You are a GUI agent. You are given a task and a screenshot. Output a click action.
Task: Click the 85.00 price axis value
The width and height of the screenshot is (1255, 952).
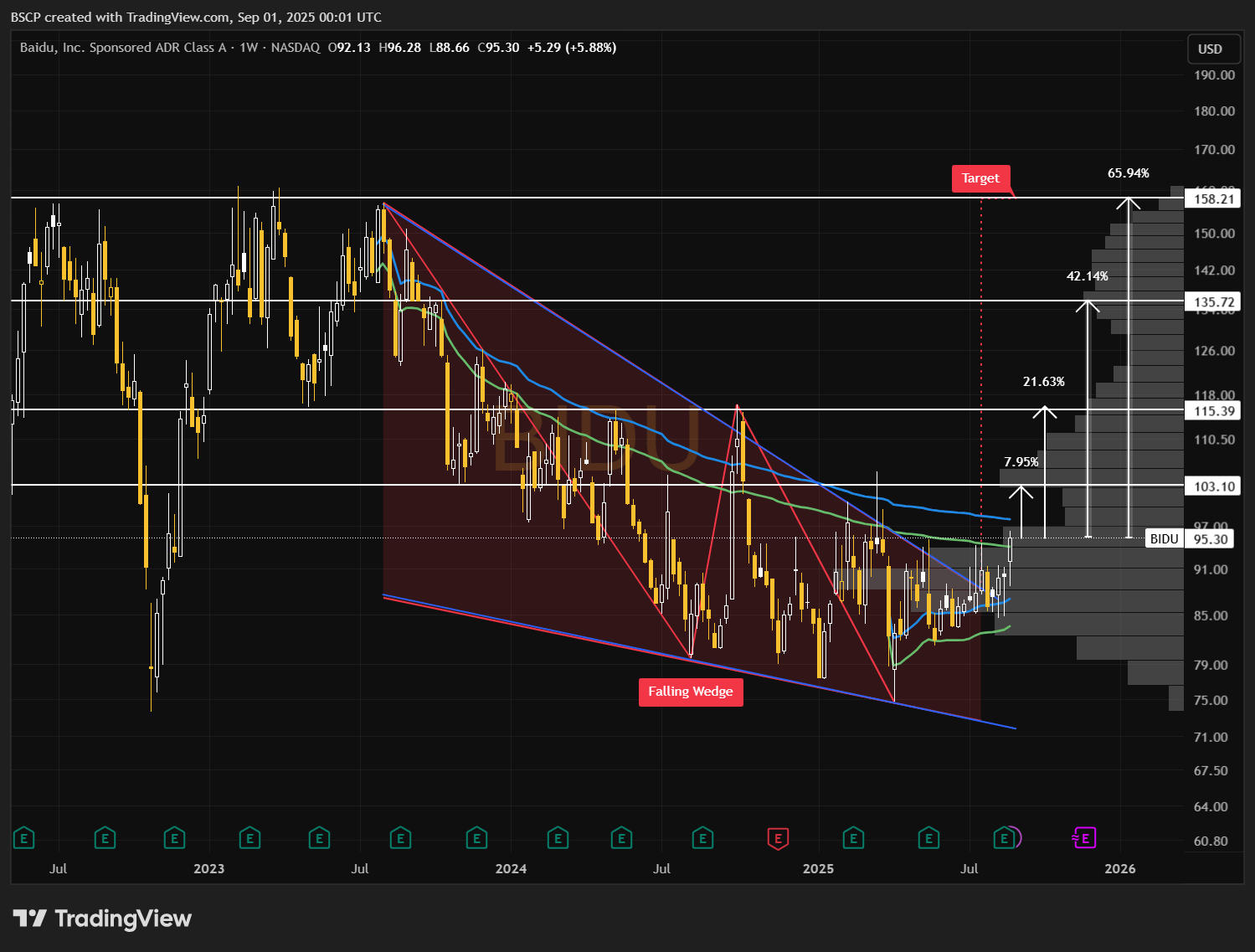click(x=1211, y=616)
